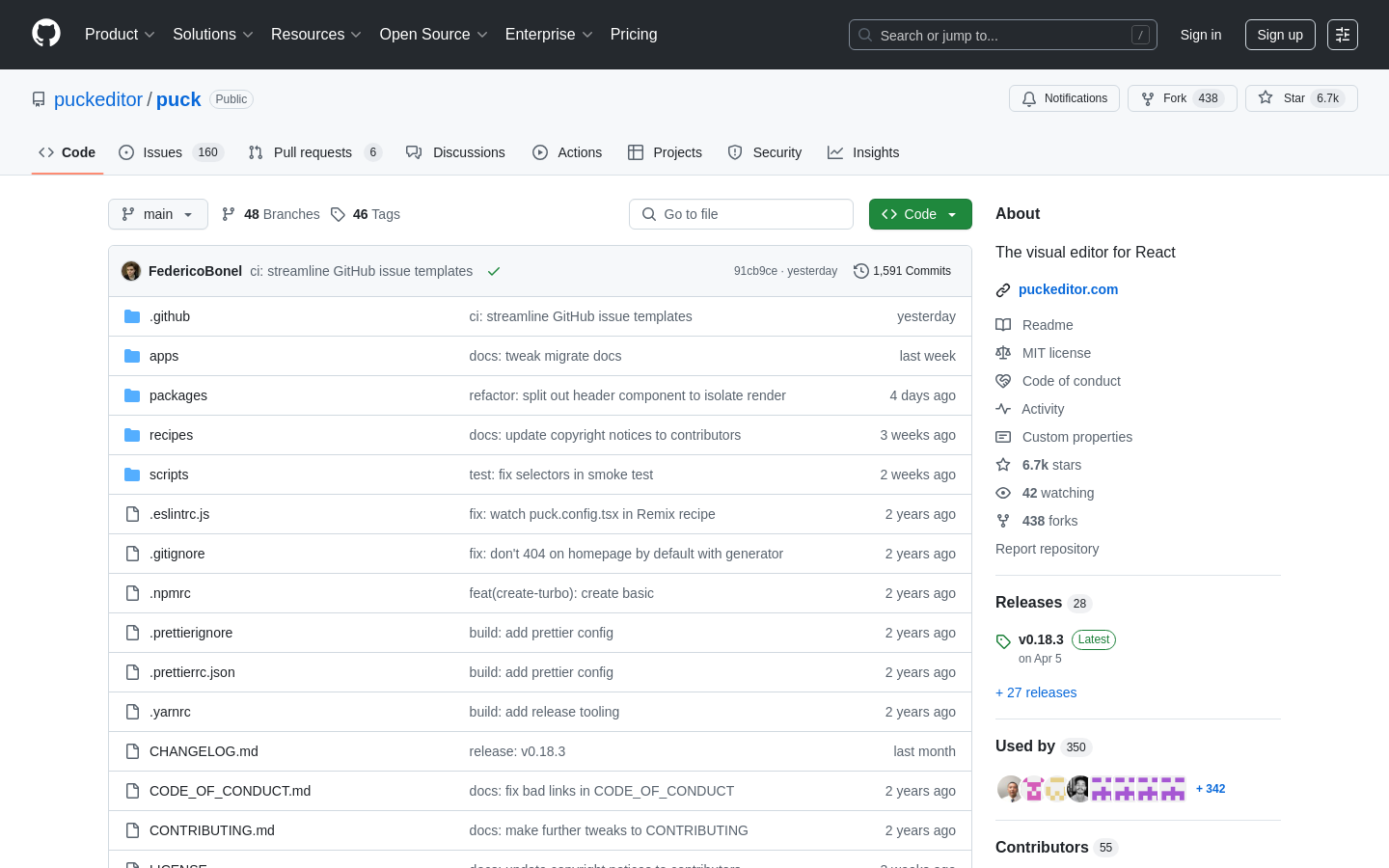Open the + 27 releases link
The height and width of the screenshot is (868, 1389).
[1036, 692]
